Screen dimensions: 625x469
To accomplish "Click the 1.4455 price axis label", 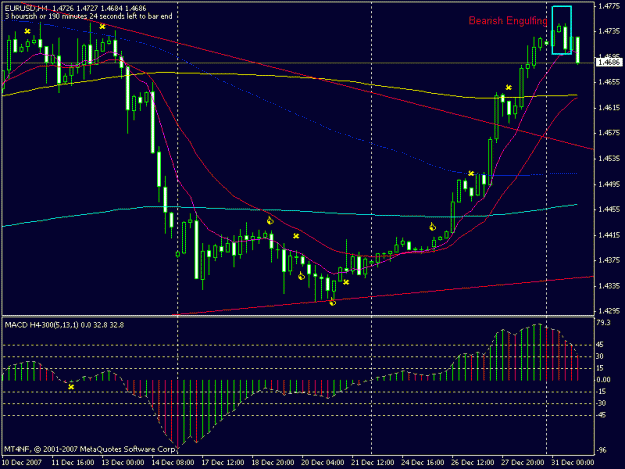I will pyautogui.click(x=609, y=209).
